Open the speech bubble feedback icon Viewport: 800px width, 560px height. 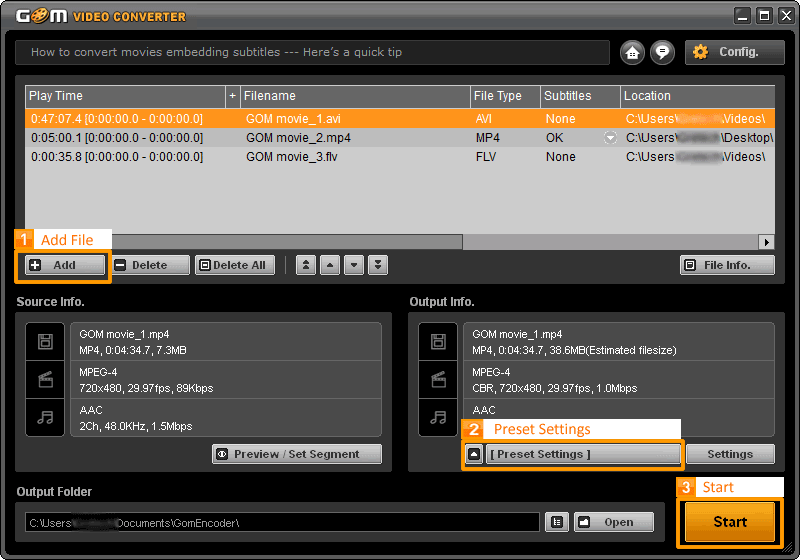tap(662, 53)
